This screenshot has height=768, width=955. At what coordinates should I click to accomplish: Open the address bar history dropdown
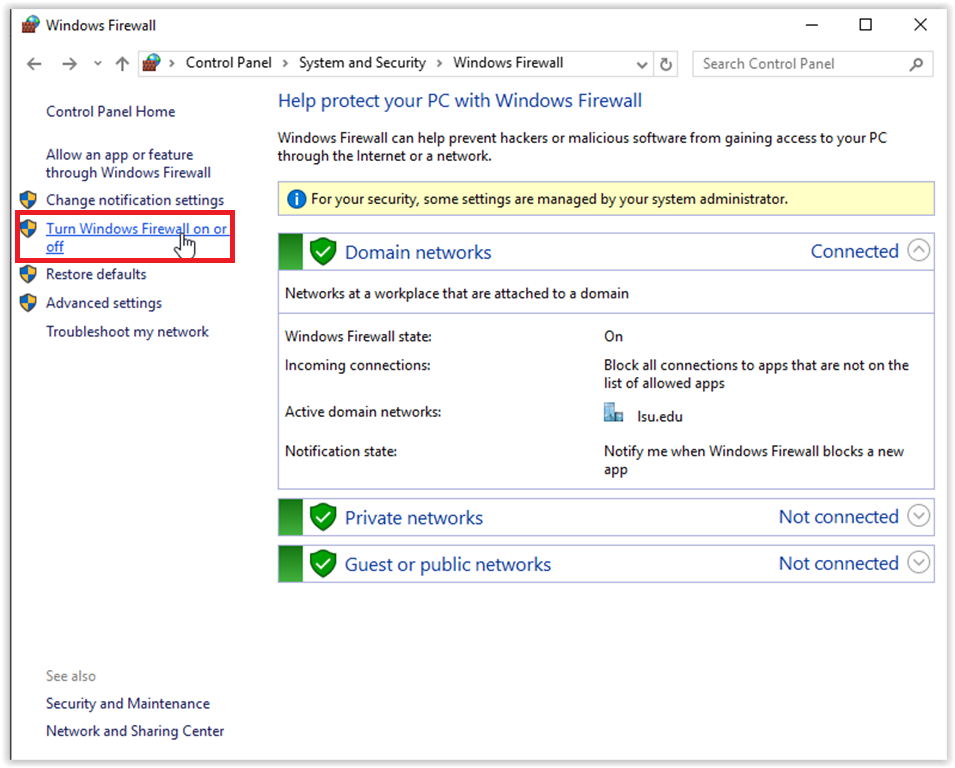click(641, 65)
